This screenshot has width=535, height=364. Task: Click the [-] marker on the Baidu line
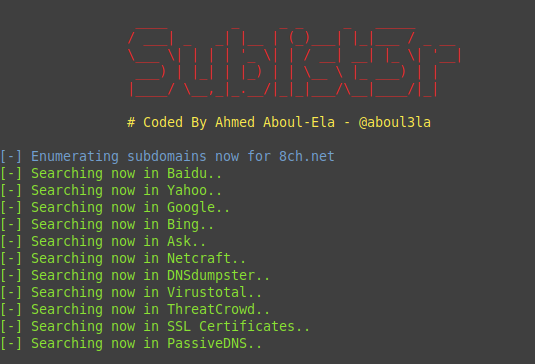click(11, 173)
